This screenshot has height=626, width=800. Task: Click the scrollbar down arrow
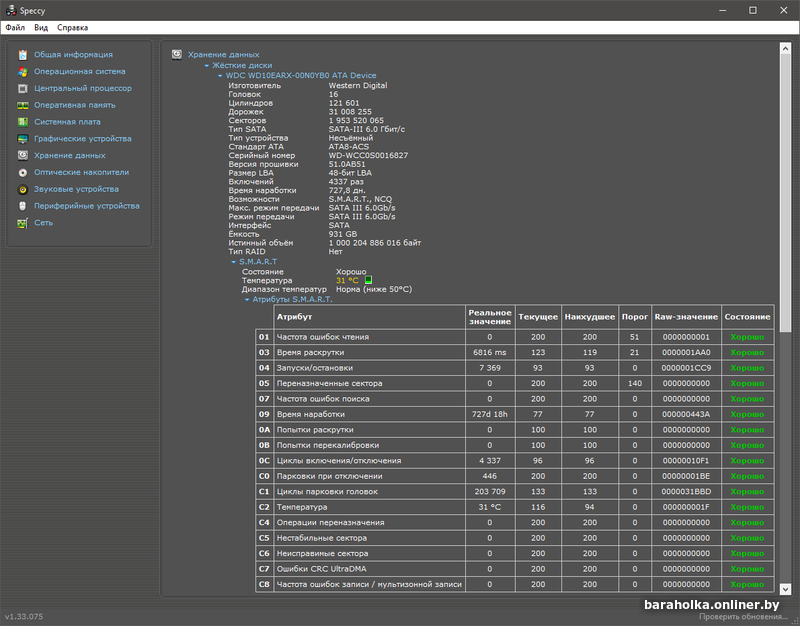(x=785, y=589)
